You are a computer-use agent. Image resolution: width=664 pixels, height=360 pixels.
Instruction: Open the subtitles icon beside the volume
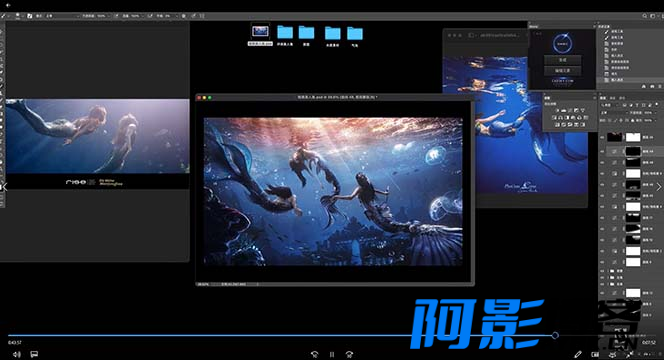pyautogui.click(x=34, y=354)
